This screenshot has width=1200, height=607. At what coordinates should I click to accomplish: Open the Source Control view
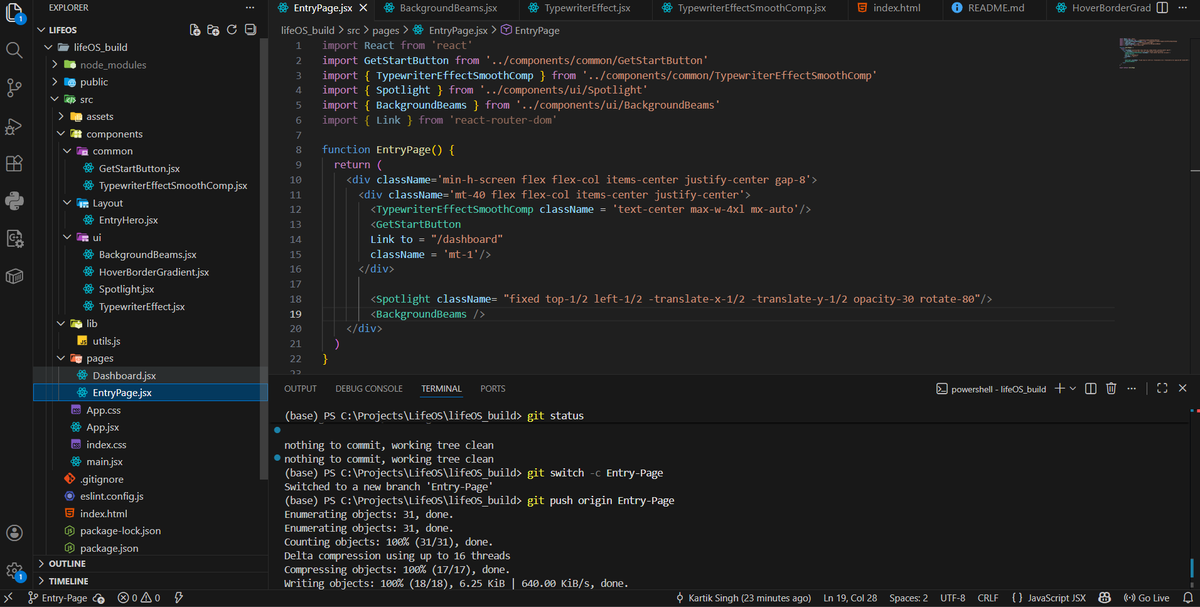tap(14, 88)
